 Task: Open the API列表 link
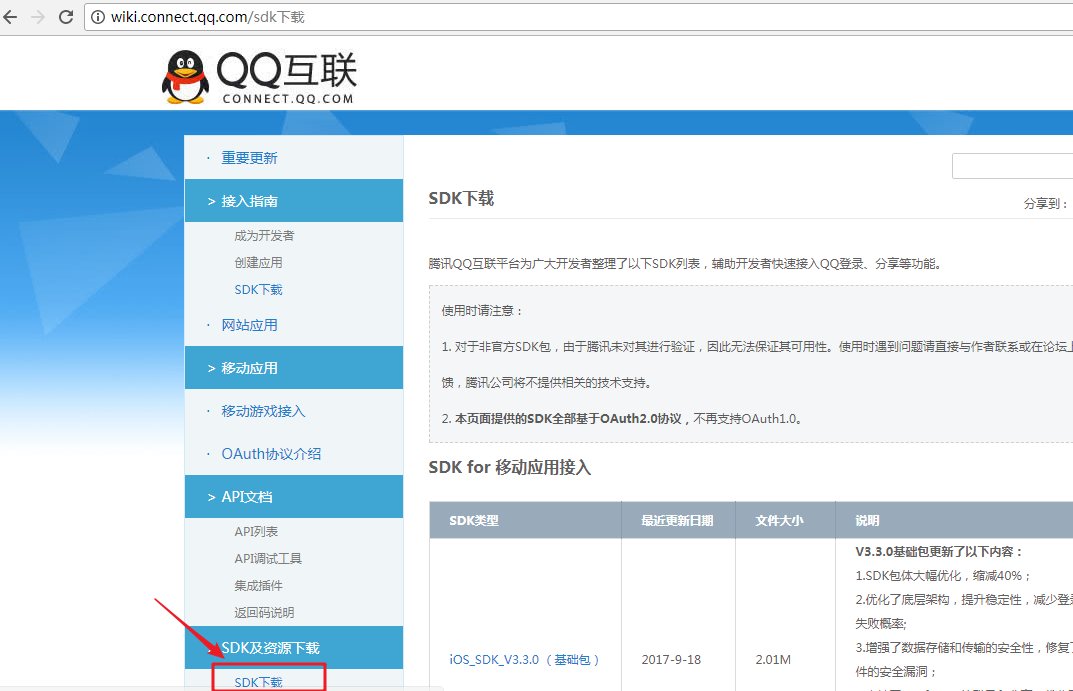click(x=256, y=532)
